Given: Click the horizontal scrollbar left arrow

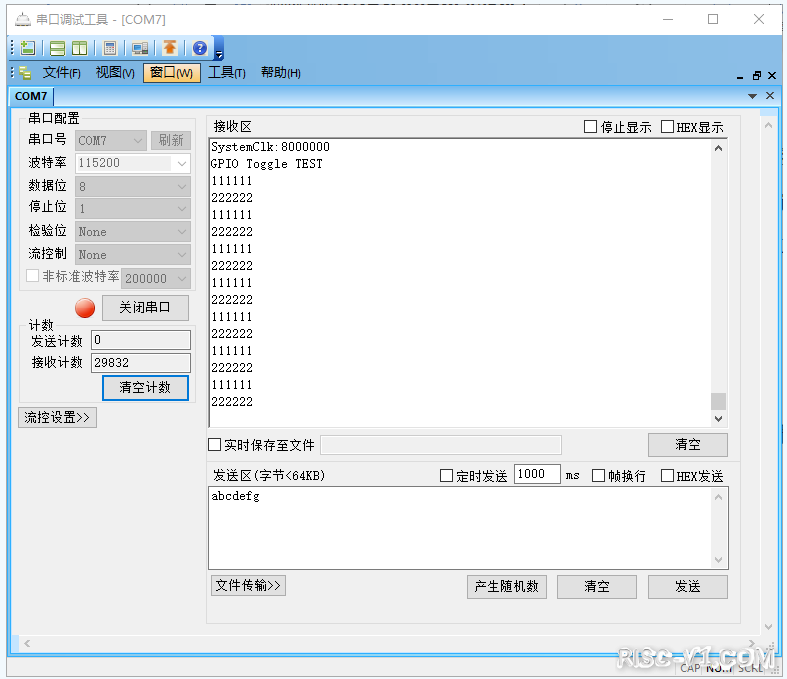Looking at the screenshot, I should [27, 643].
